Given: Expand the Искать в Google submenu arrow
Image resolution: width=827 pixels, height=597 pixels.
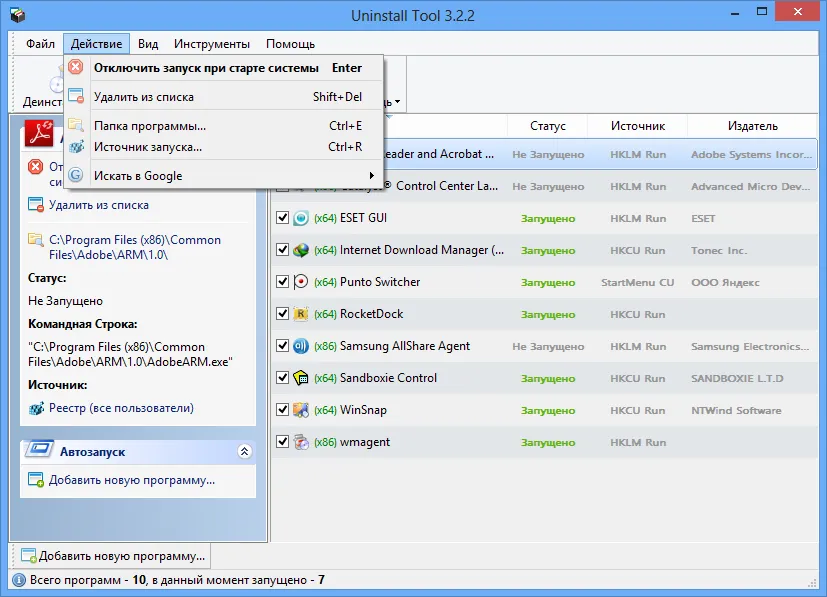Looking at the screenshot, I should pos(371,176).
